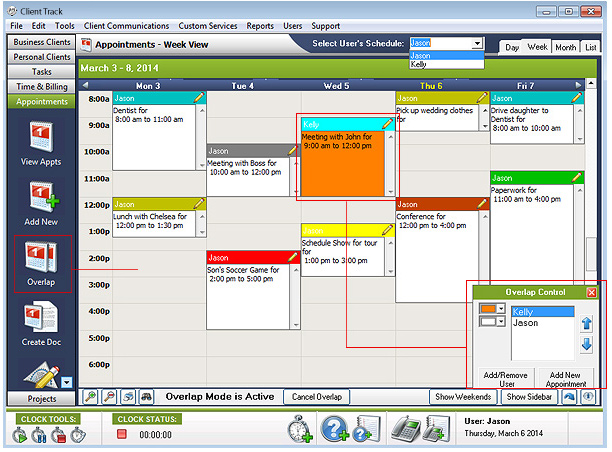Screen dimensions: 612x452
Task: Click the Add New appointment icon
Action: [43, 197]
